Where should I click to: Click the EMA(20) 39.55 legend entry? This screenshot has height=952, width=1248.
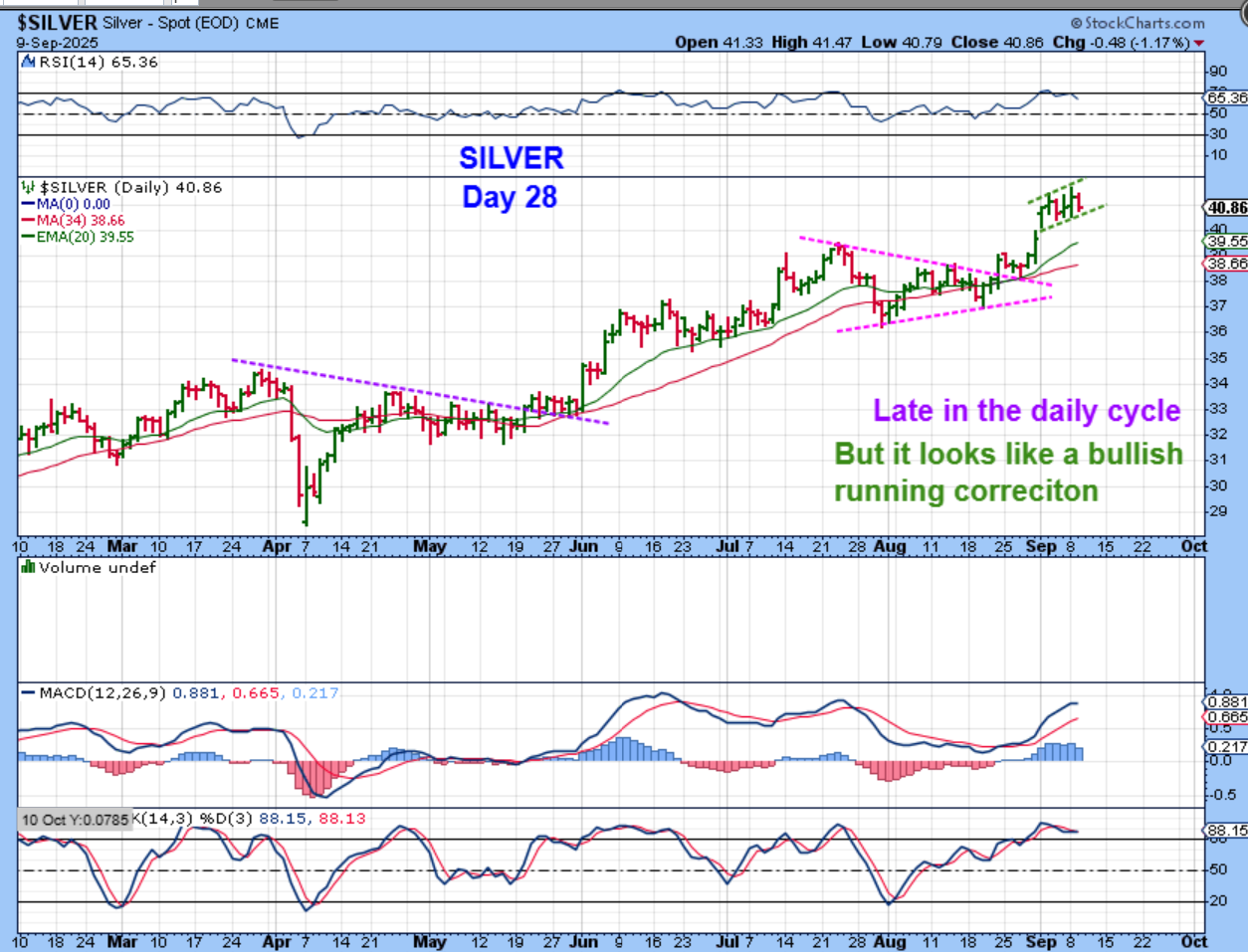pyautogui.click(x=86, y=237)
